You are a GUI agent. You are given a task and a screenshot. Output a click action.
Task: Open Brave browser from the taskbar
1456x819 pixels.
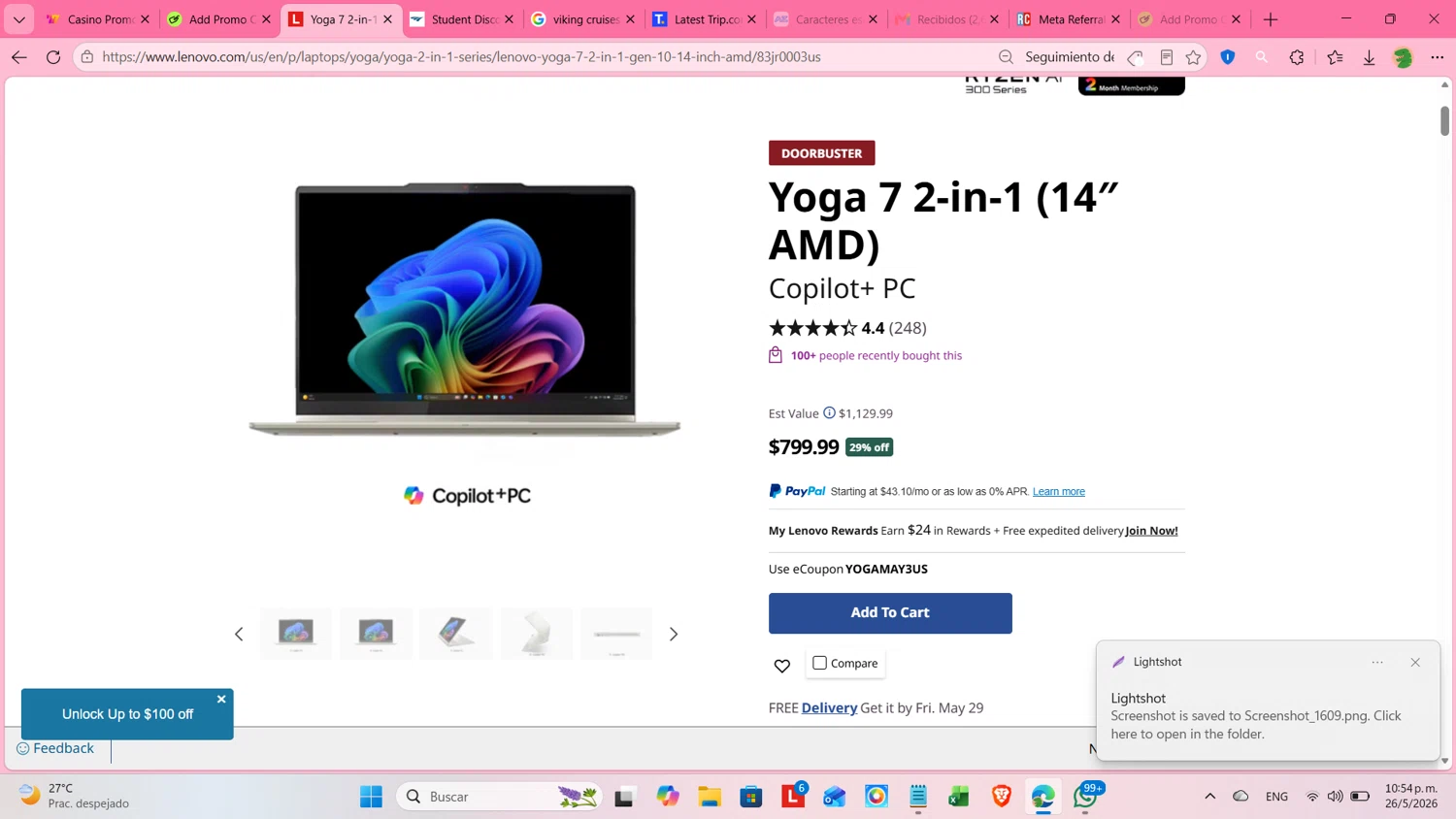pyautogui.click(x=1002, y=797)
